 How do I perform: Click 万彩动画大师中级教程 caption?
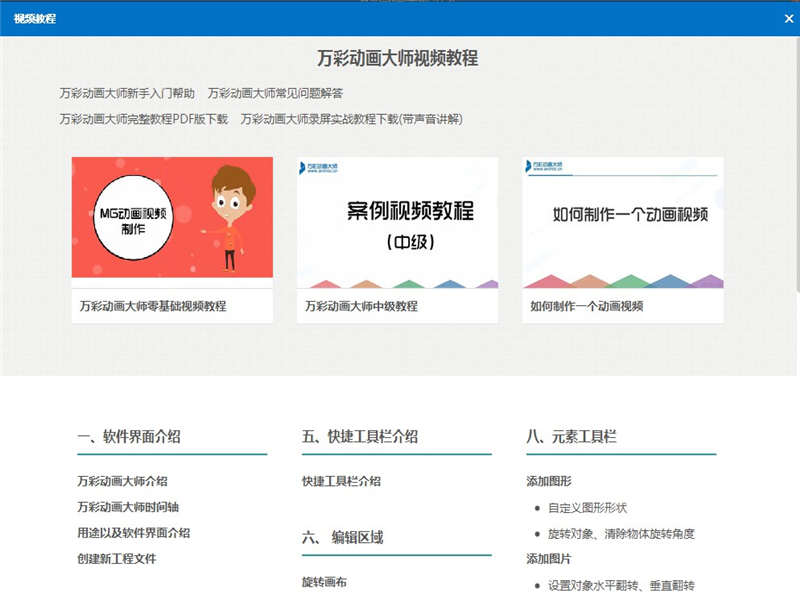point(361,306)
